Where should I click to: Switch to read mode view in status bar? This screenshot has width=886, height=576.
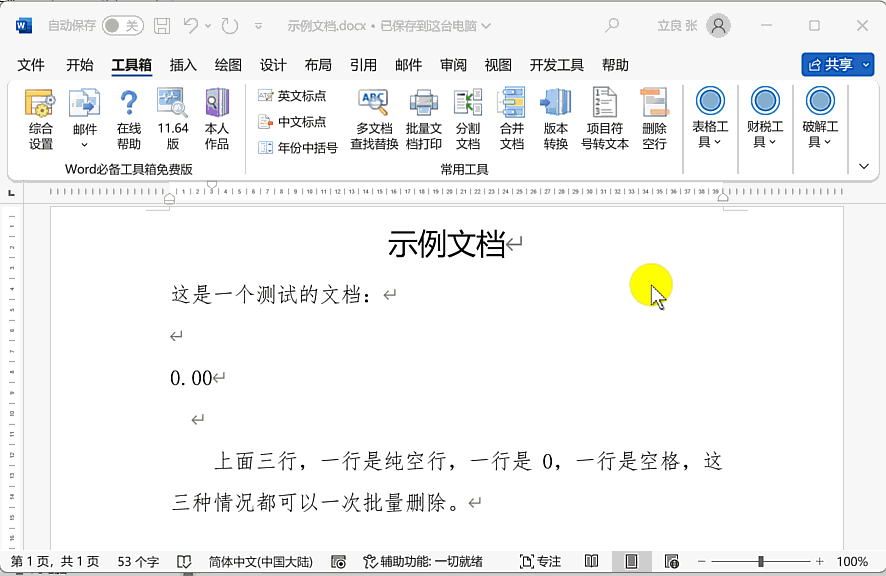click(x=592, y=561)
